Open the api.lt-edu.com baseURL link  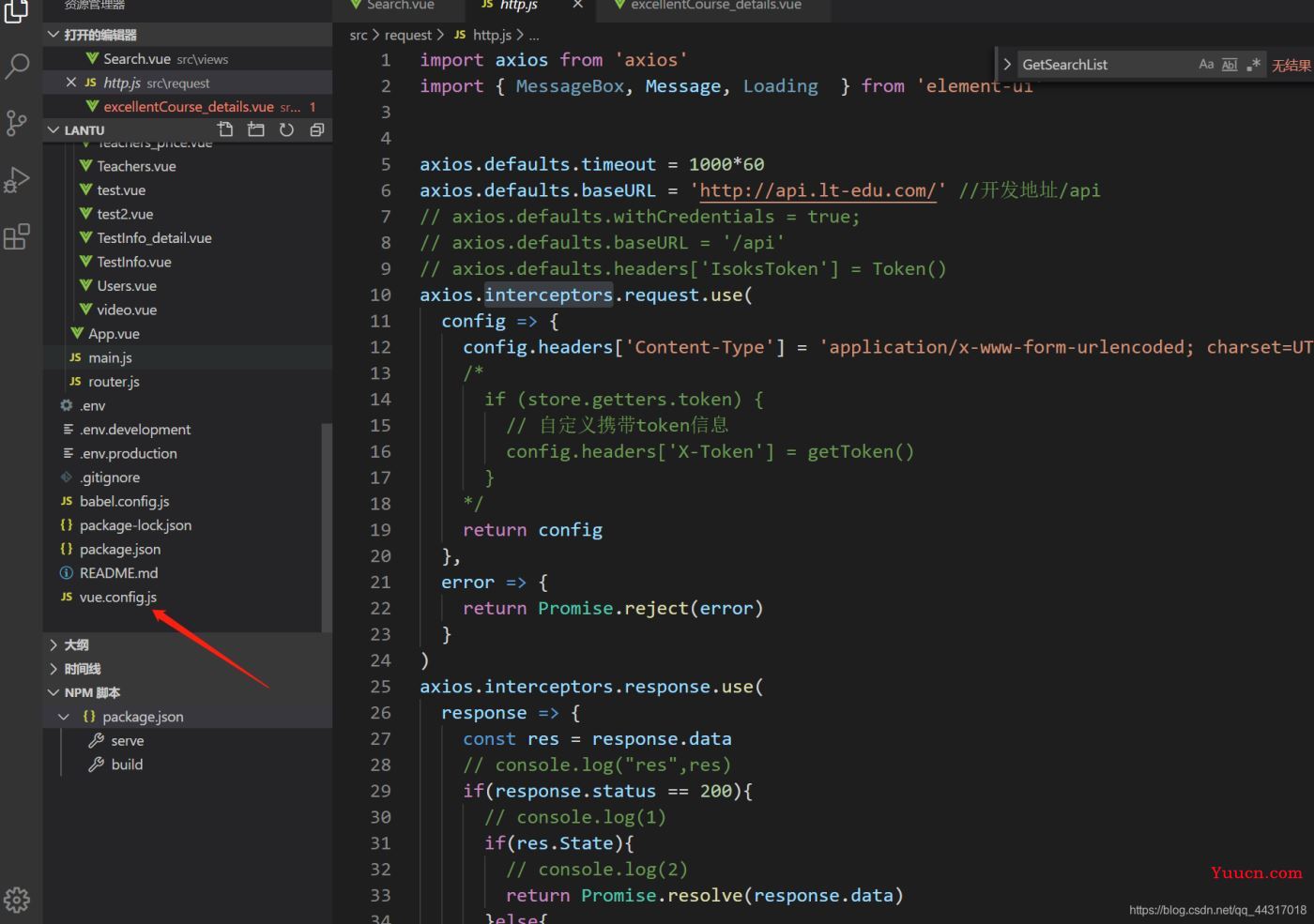pos(817,190)
